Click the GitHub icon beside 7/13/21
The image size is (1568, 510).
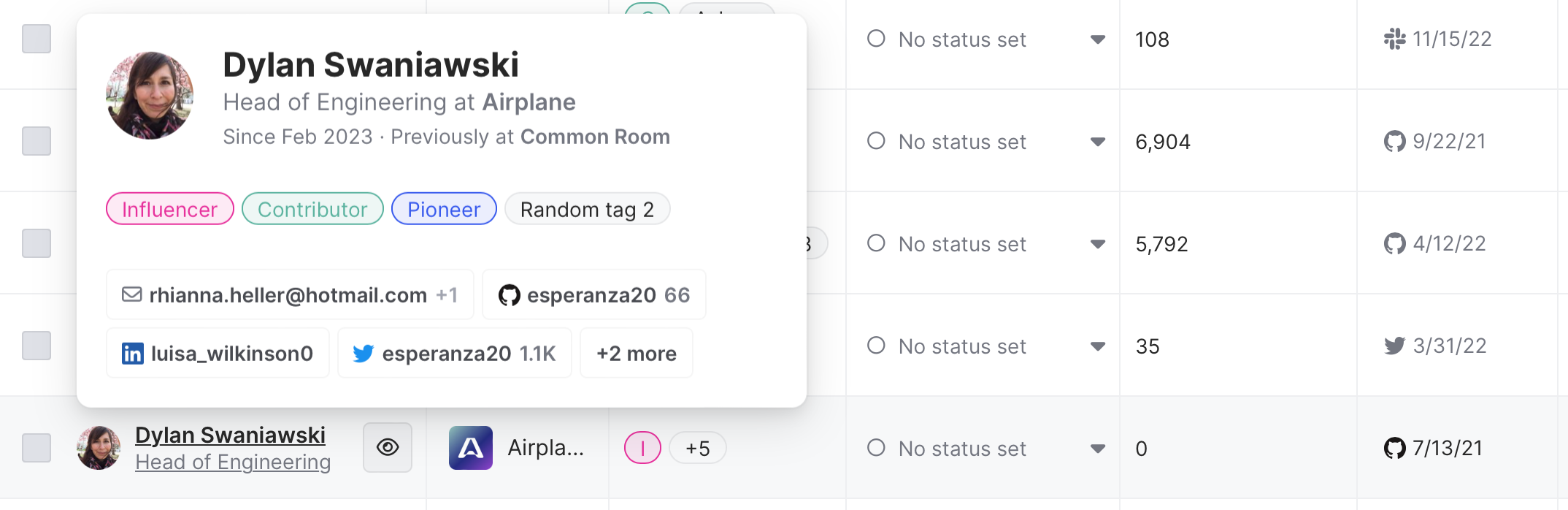tap(1394, 448)
